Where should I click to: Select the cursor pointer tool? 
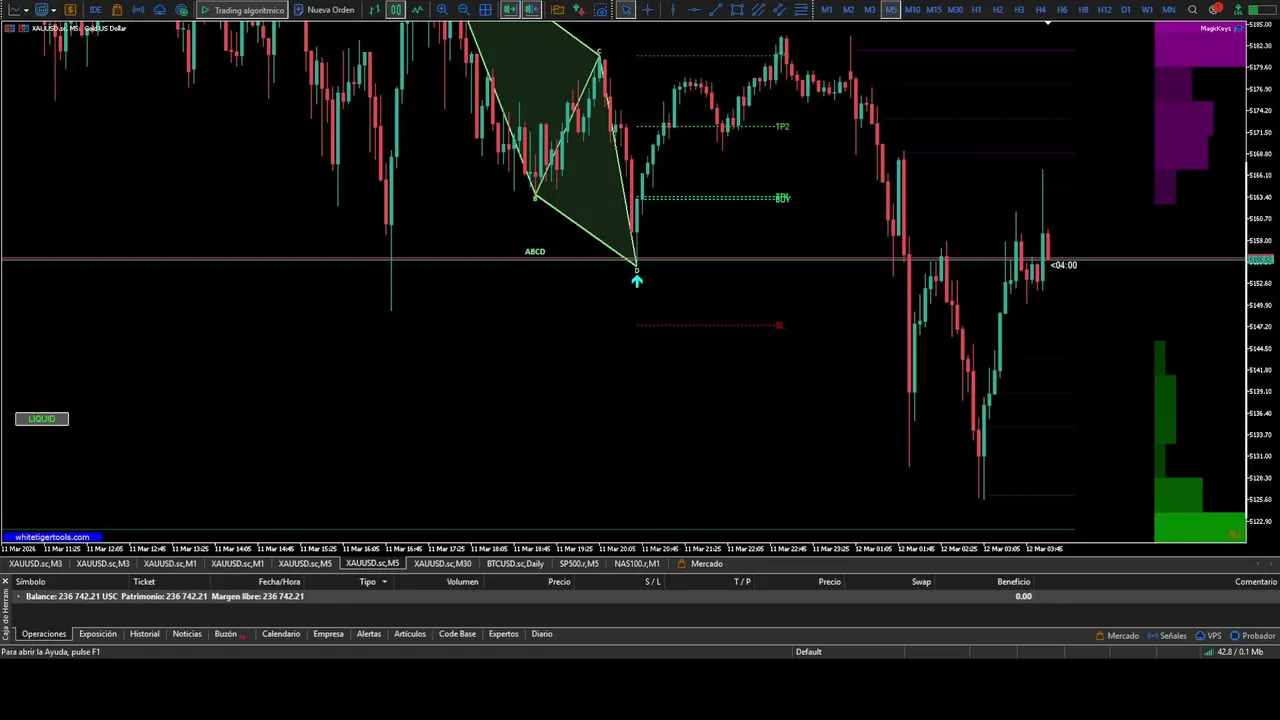click(626, 10)
